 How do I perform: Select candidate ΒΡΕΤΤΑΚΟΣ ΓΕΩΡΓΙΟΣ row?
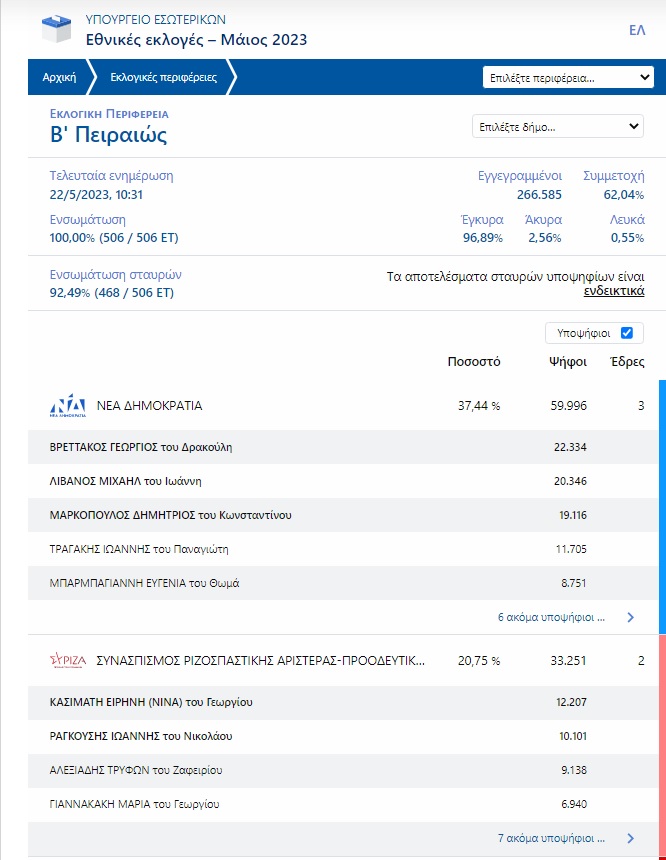[x=141, y=446]
